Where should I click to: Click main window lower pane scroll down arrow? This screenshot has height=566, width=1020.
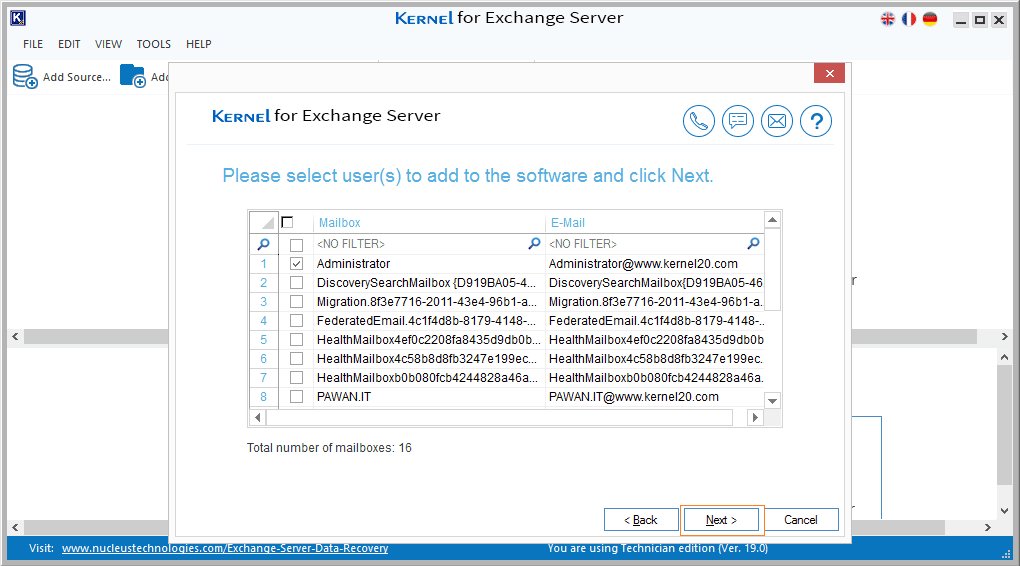1004,511
